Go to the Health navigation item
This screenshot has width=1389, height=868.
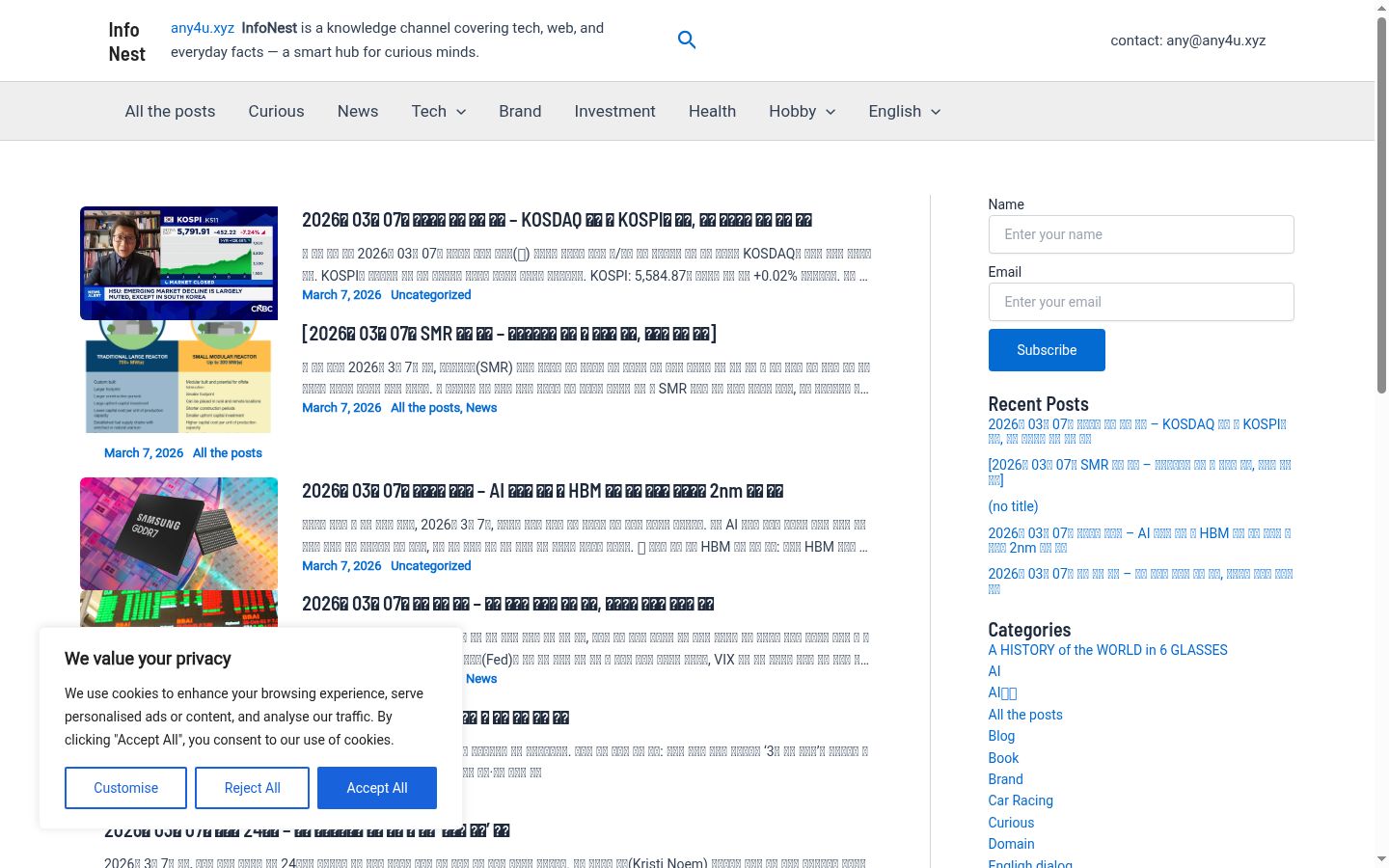point(712,111)
